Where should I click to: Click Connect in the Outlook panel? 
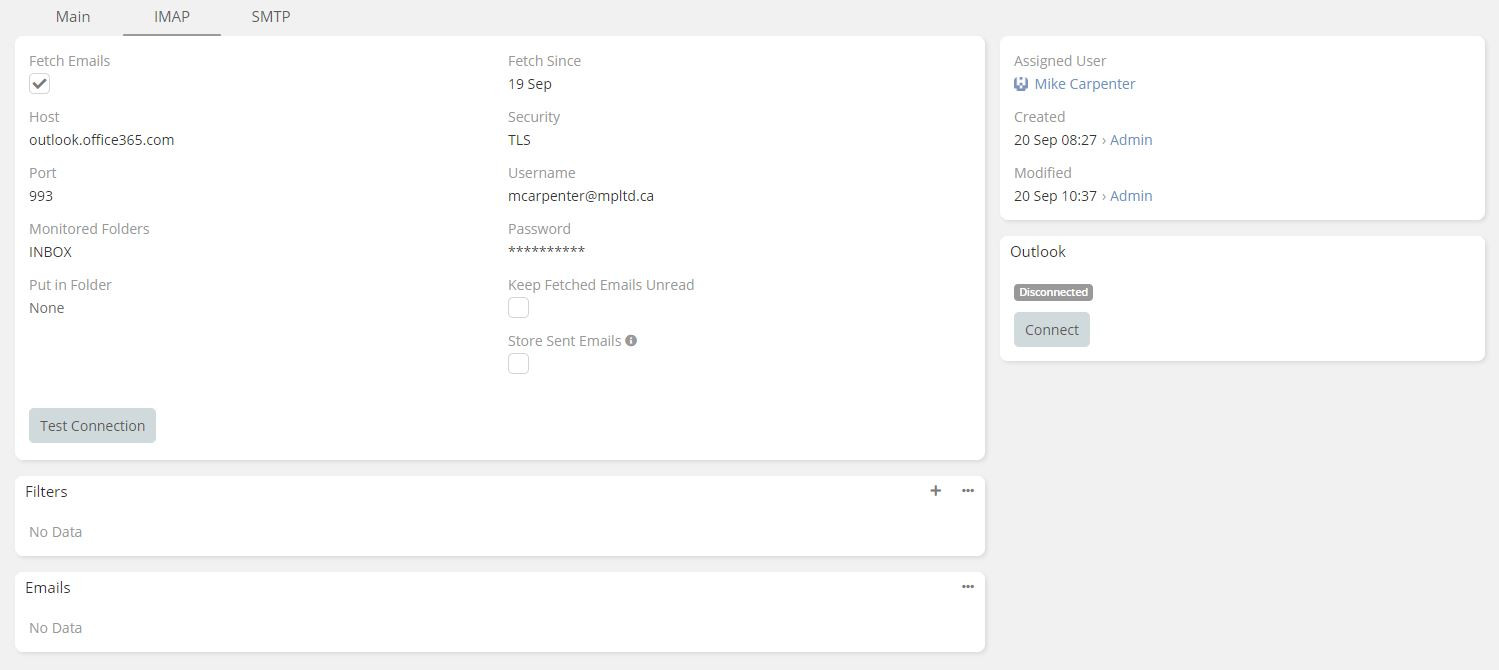[x=1051, y=330]
